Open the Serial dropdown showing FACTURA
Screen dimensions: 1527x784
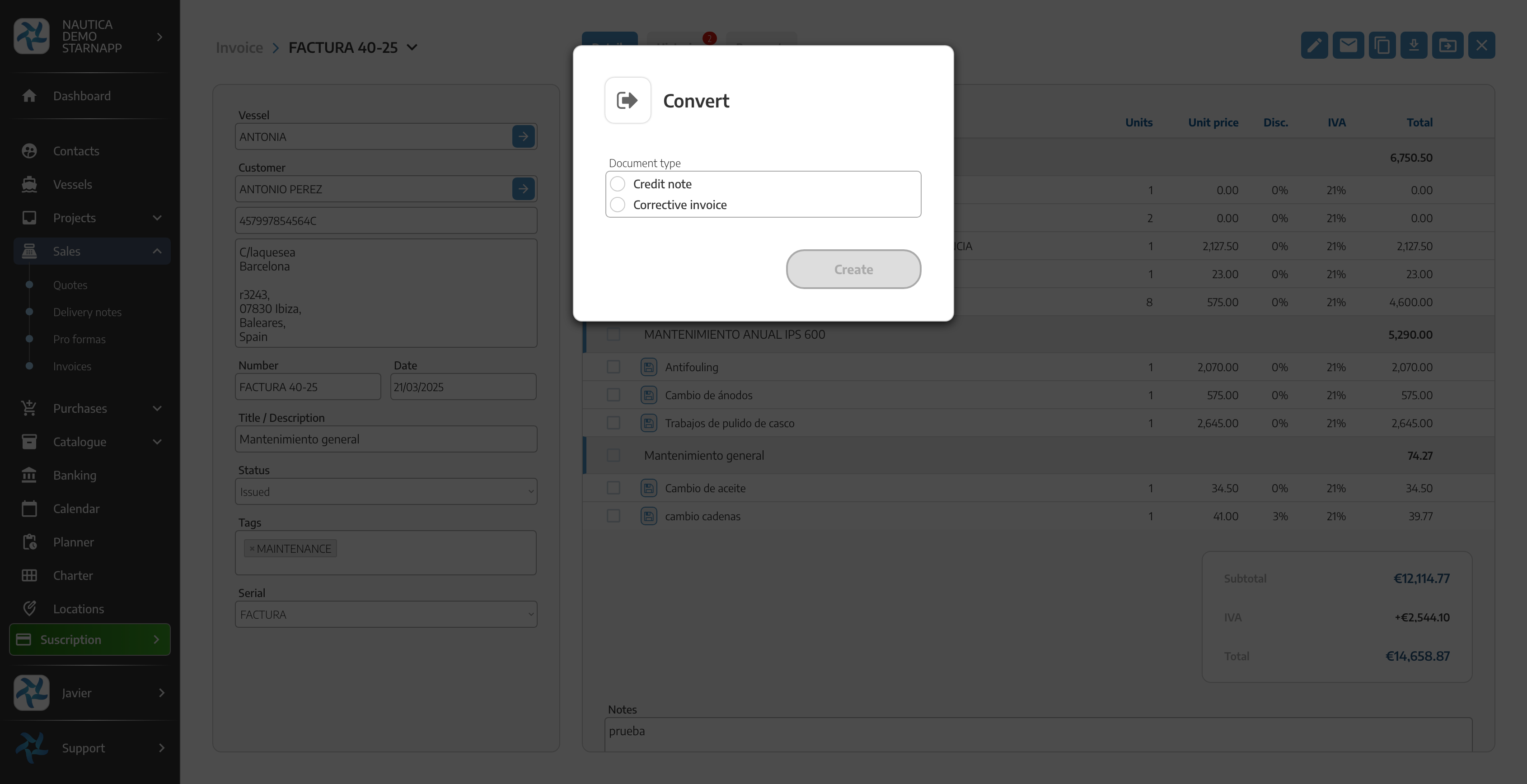386,615
